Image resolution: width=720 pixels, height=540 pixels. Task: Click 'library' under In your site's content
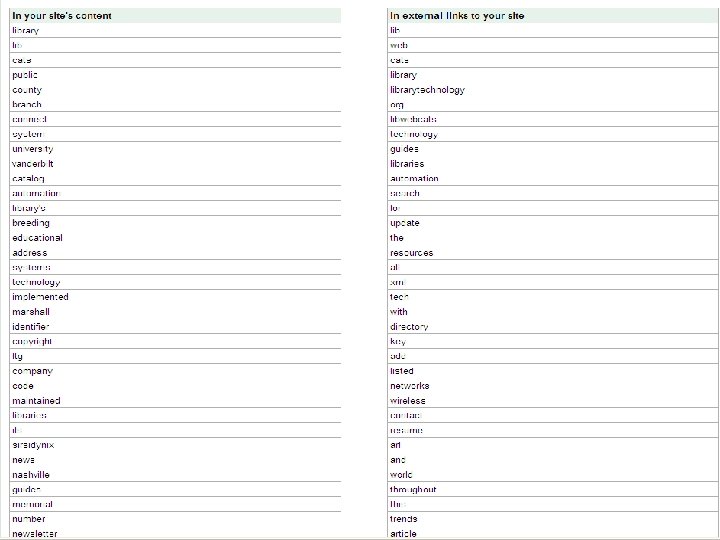click(26, 31)
